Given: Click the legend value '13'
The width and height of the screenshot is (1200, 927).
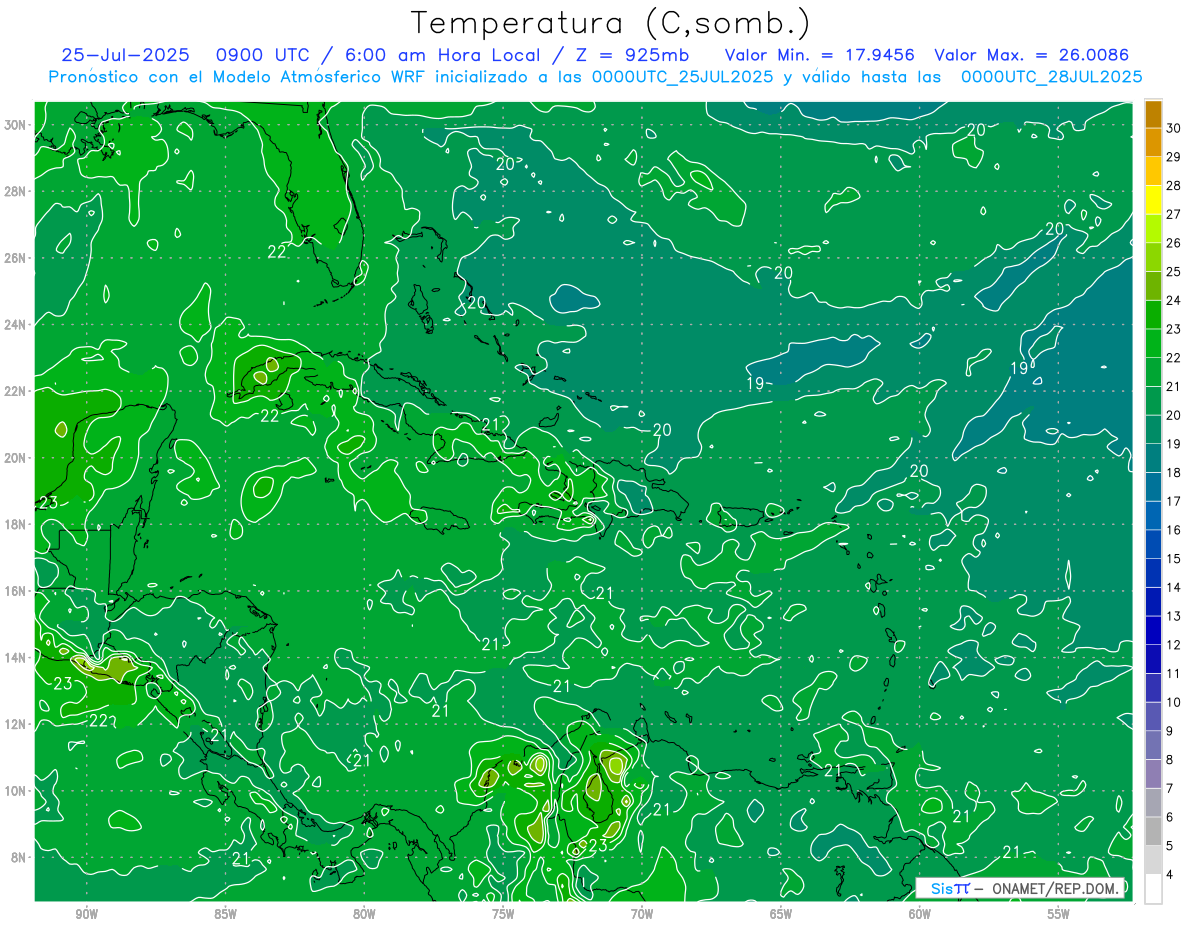Looking at the screenshot, I should (1173, 616).
